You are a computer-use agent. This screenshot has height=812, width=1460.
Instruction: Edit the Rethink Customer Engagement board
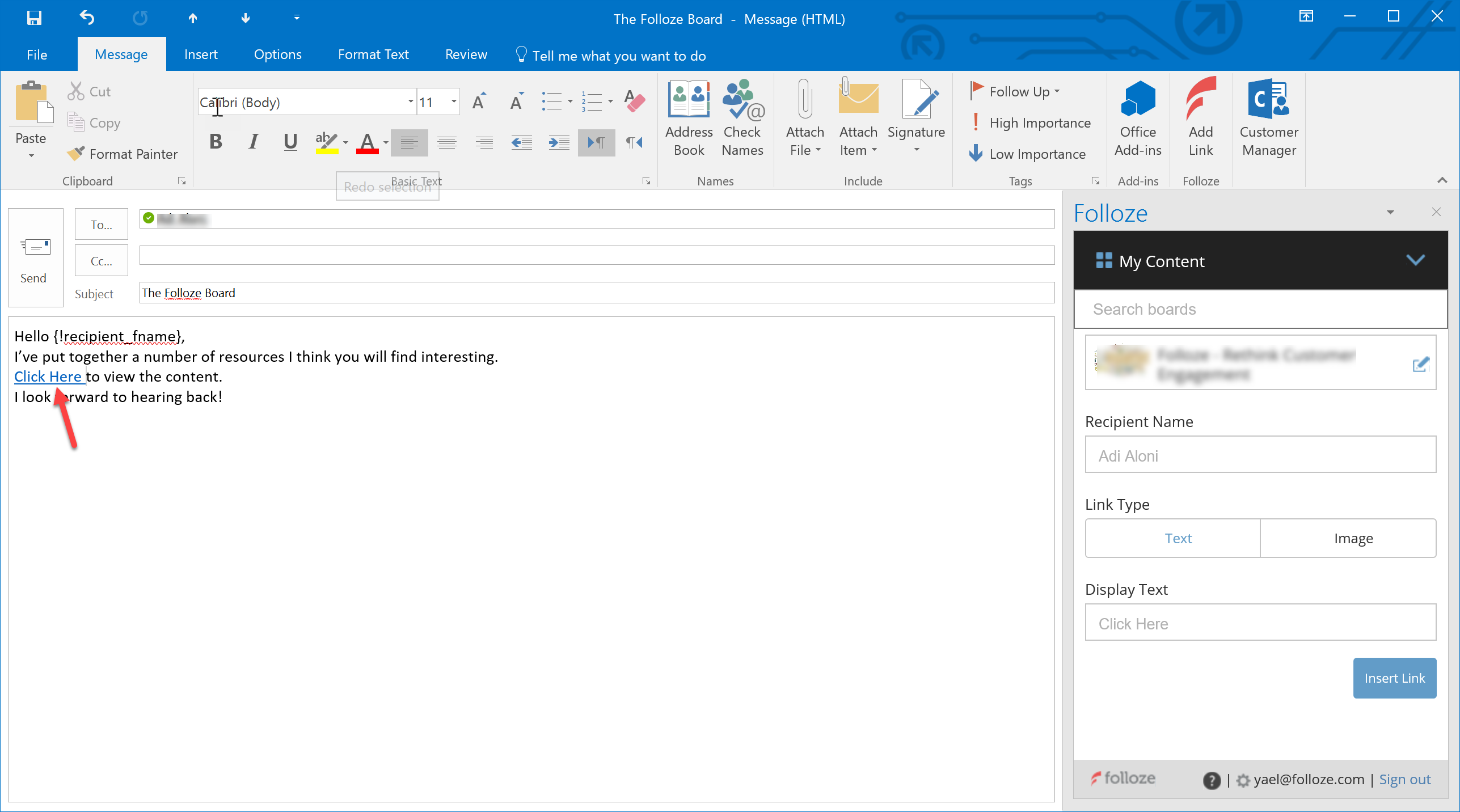(1420, 365)
